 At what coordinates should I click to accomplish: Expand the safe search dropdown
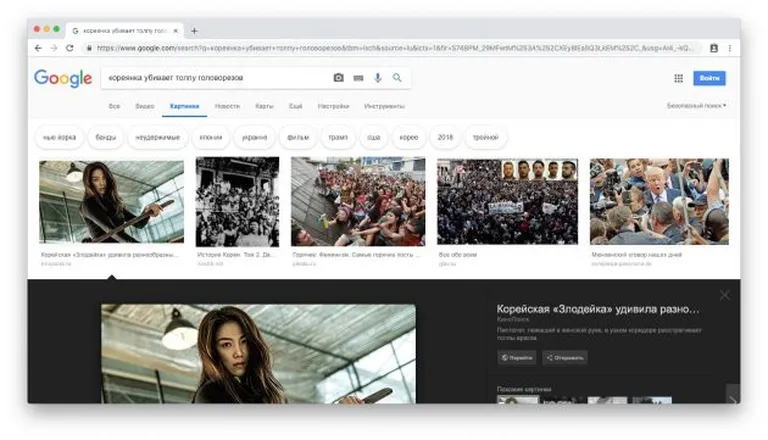click(x=696, y=106)
